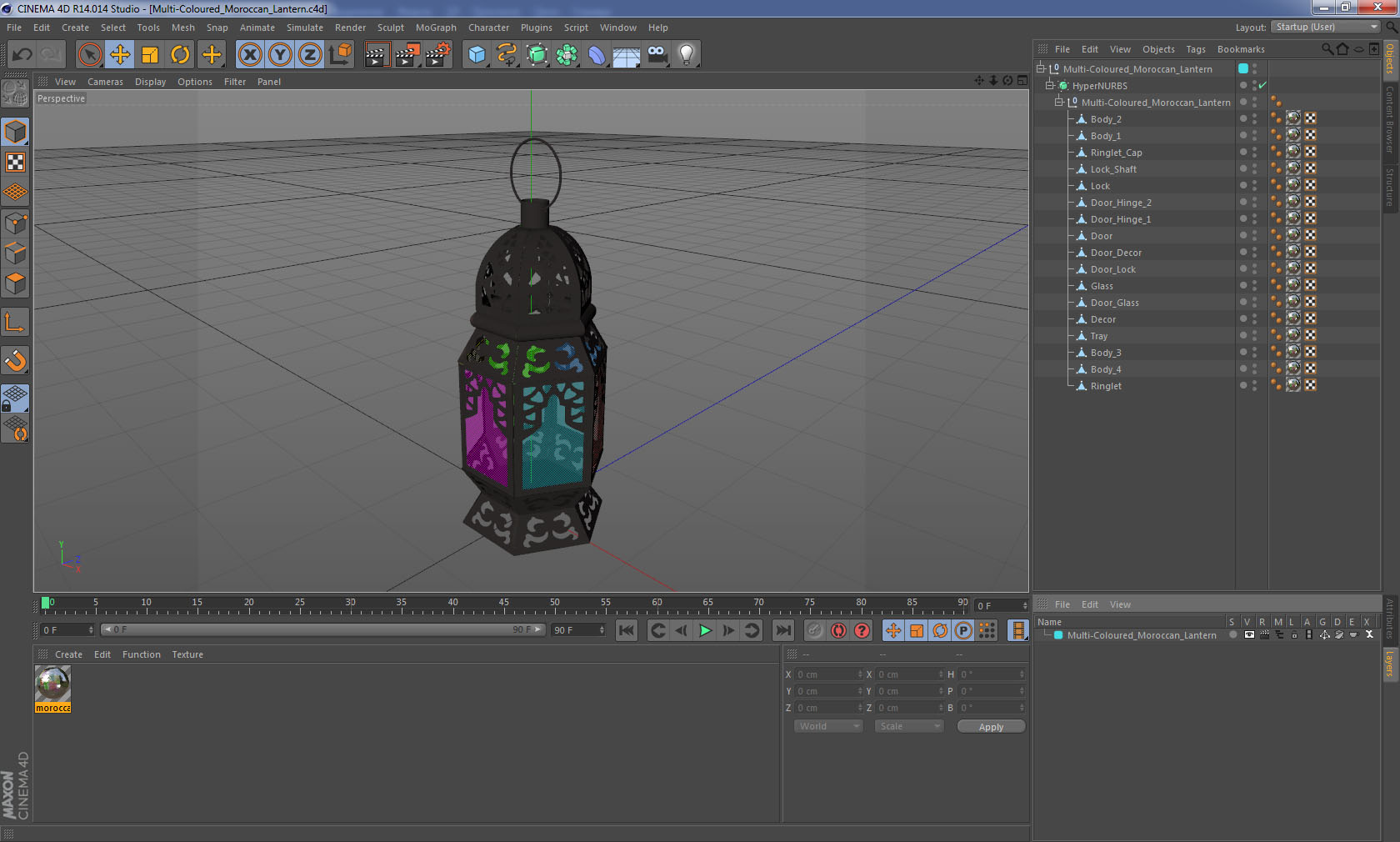The image size is (1400, 842).
Task: Collapse the HyperNURBS tree node
Action: (x=1050, y=86)
